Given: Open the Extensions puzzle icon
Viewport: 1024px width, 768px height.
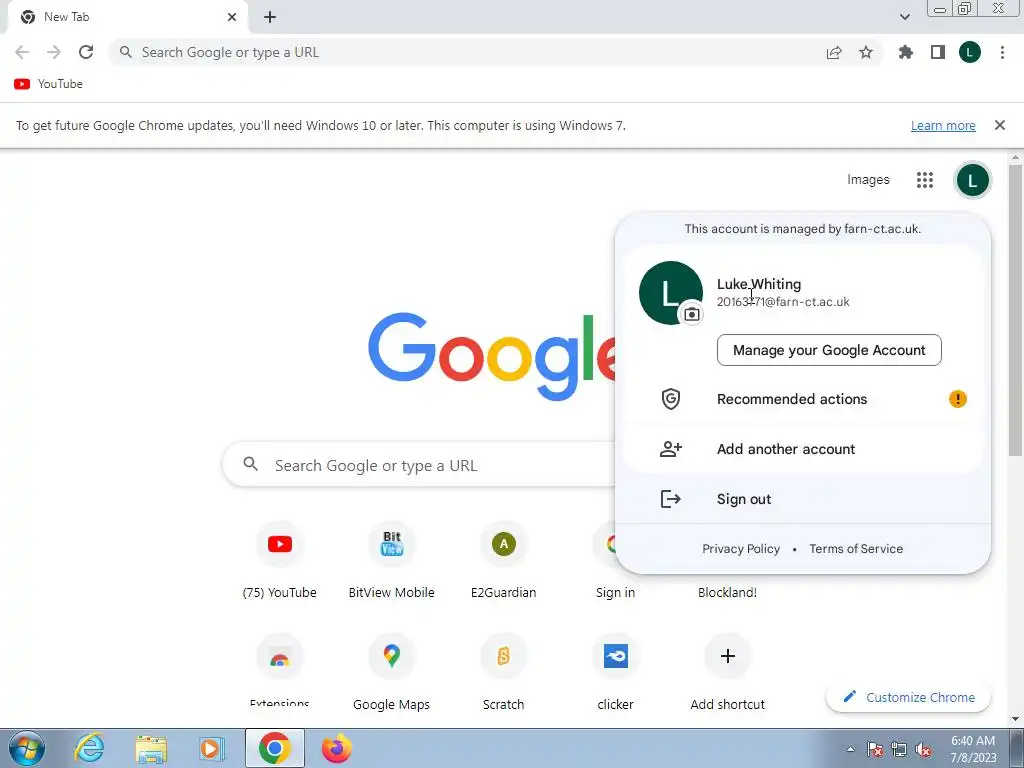Looking at the screenshot, I should point(906,52).
